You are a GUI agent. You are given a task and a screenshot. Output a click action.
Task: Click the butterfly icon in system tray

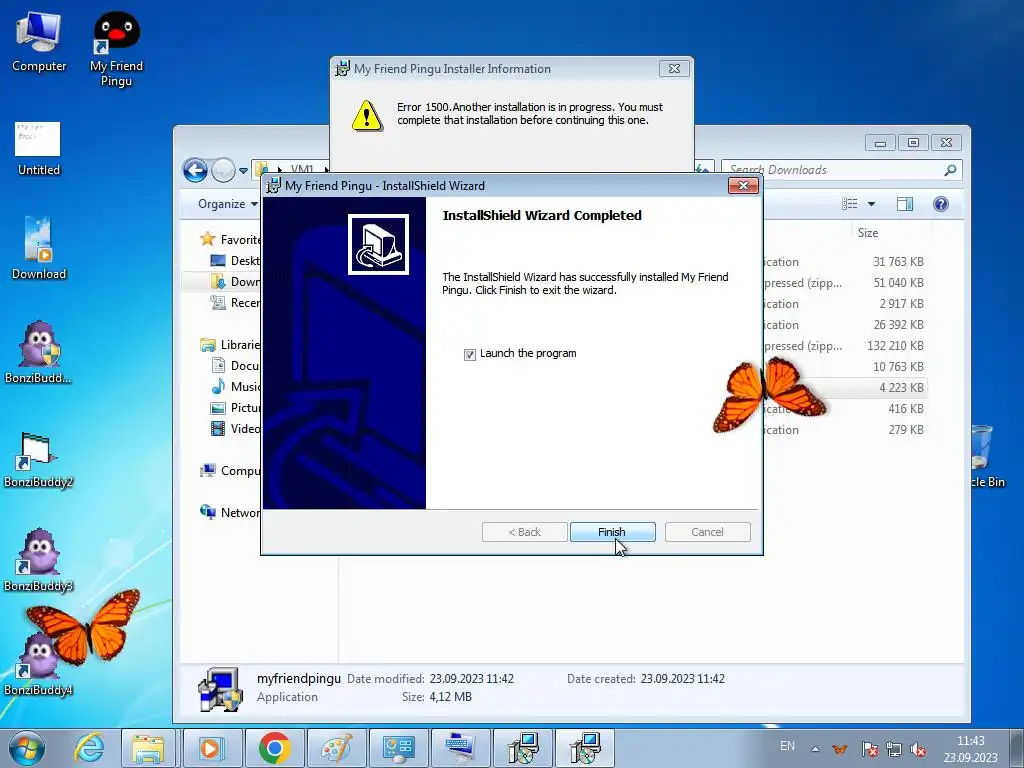click(840, 749)
